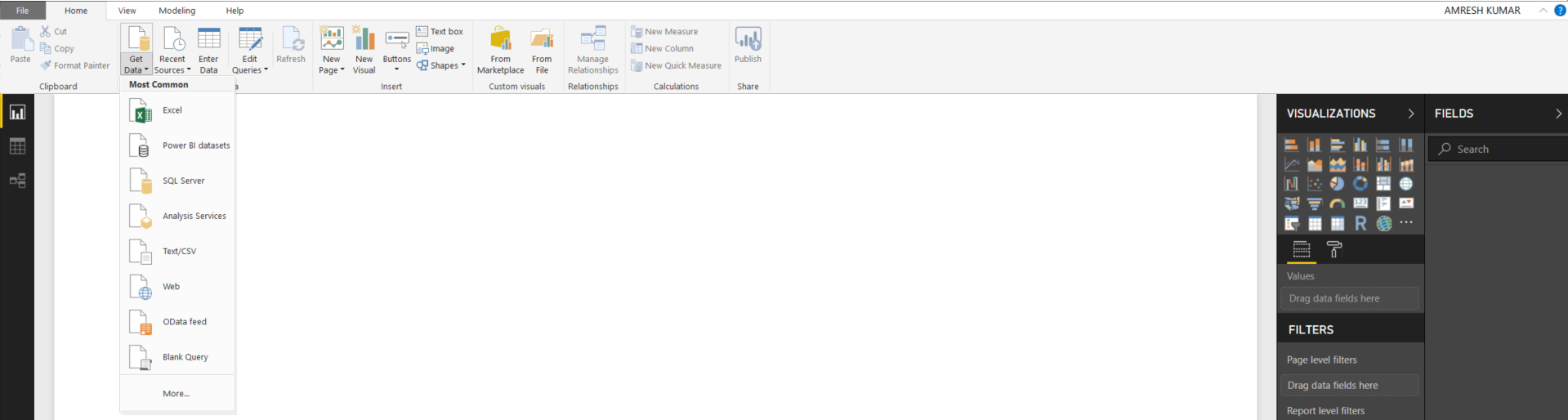
Task: Select the 100% Stacked bar chart visual
Action: 1383,145
